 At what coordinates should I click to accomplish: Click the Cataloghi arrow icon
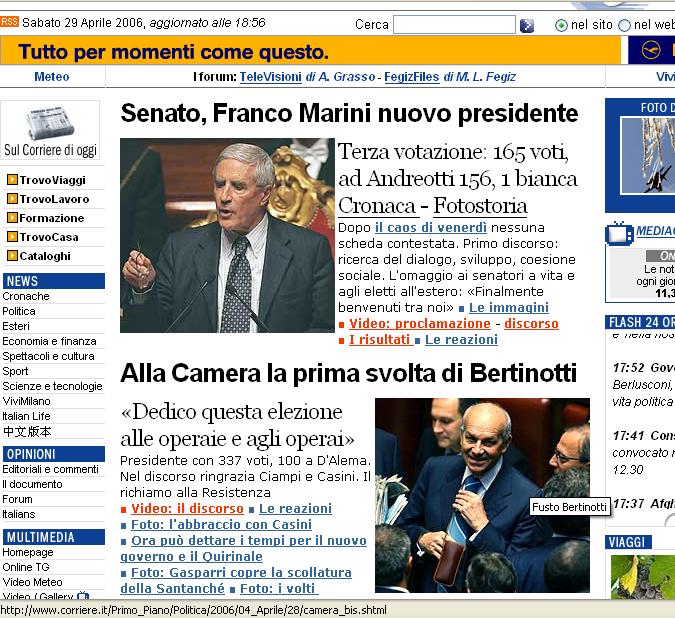(12, 256)
